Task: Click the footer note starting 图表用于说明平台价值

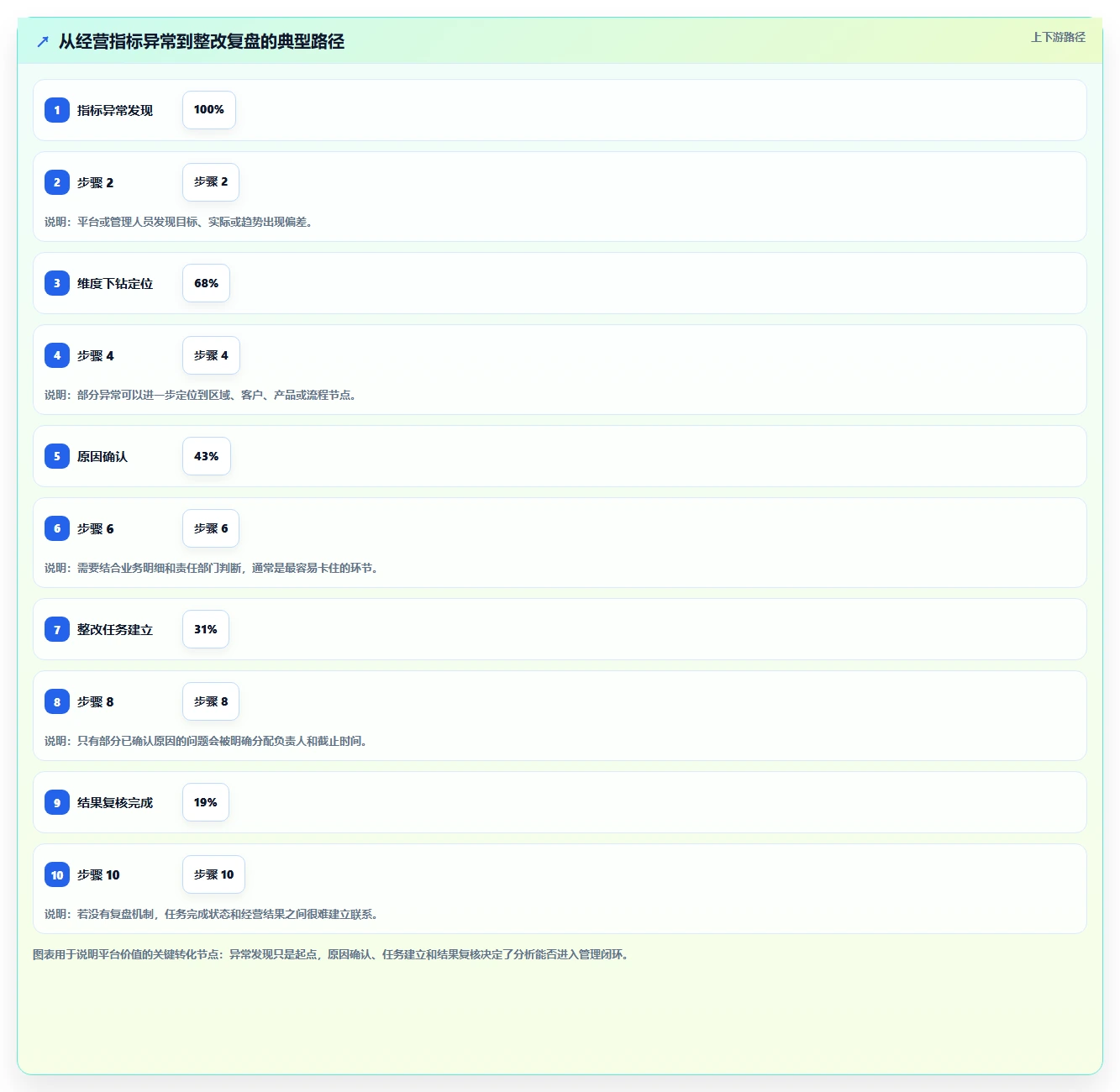Action: (331, 954)
